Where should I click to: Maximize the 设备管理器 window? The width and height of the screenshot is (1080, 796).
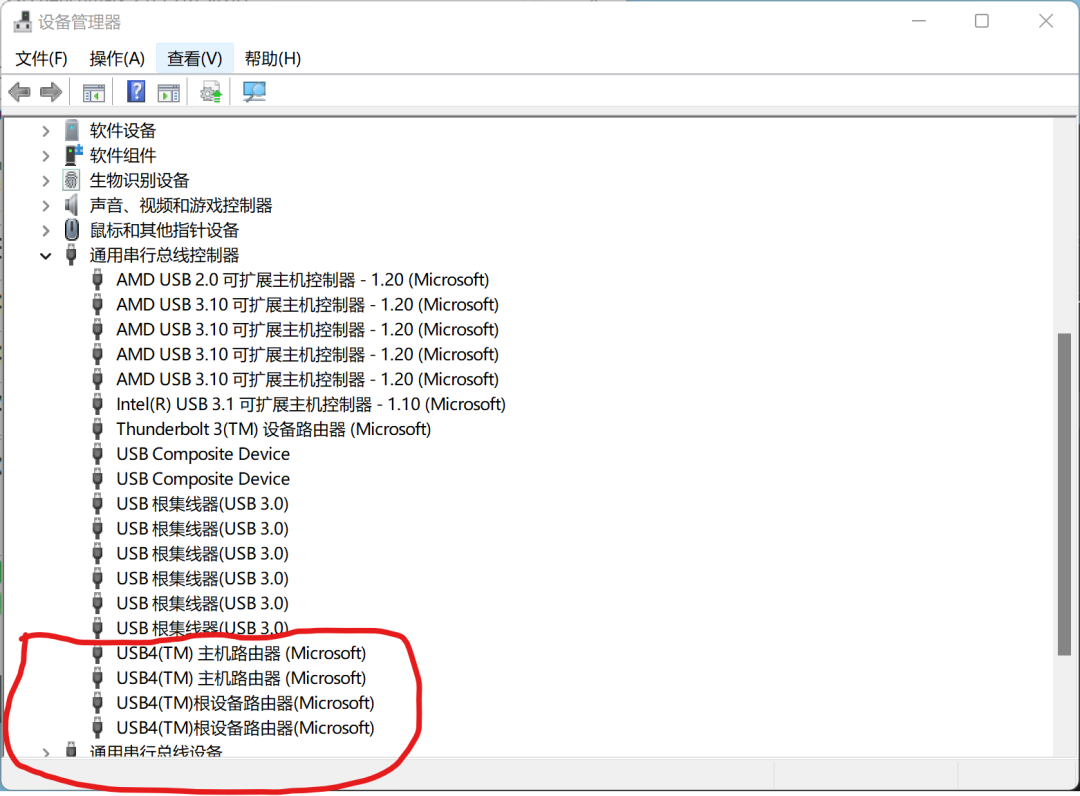[x=982, y=21]
